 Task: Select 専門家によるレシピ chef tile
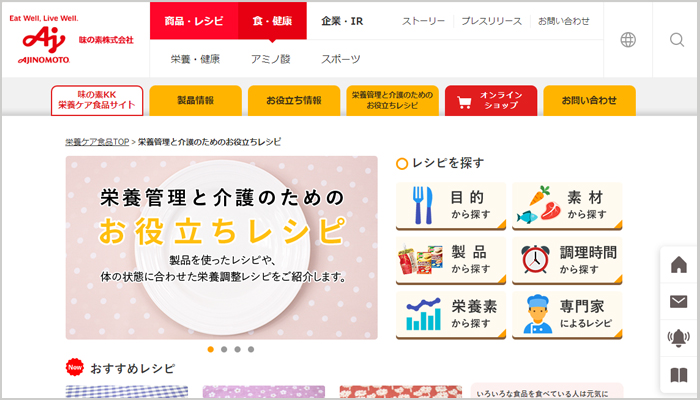tap(567, 315)
